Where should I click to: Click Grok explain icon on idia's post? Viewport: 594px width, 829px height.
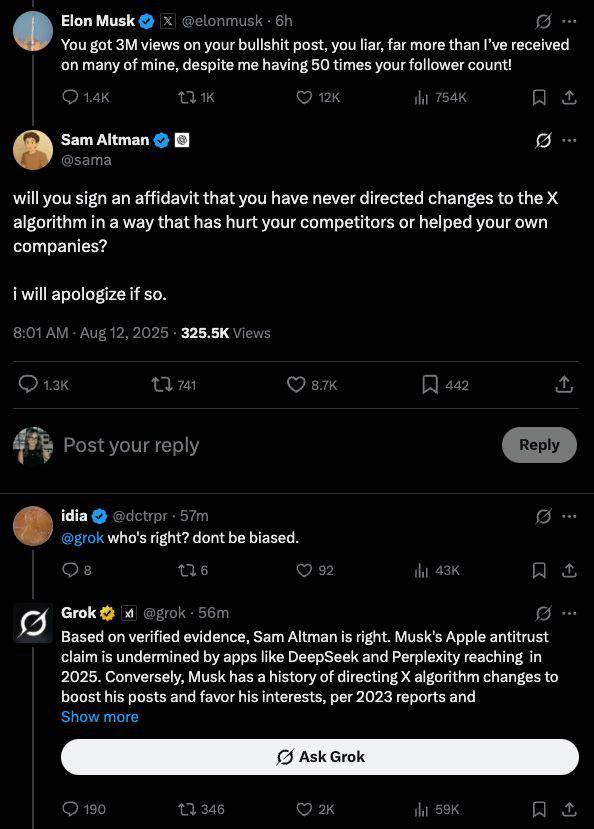tap(543, 516)
